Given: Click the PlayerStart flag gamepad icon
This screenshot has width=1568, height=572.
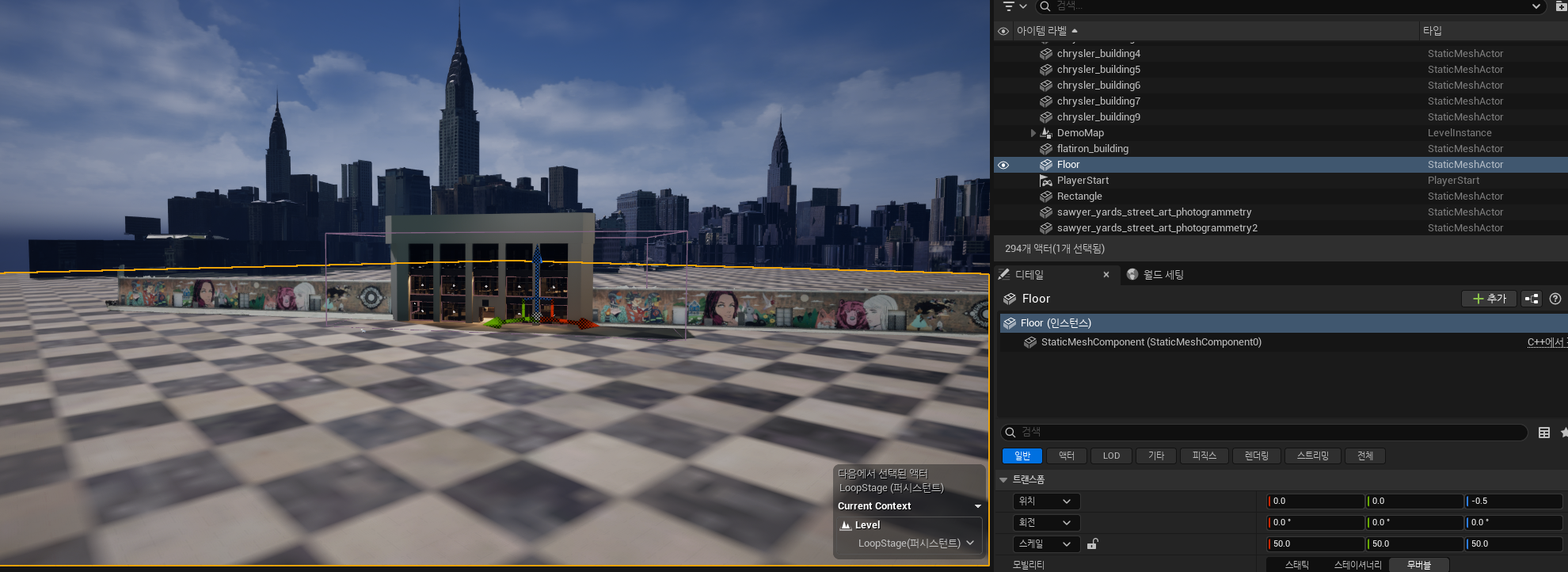Looking at the screenshot, I should coord(1046,181).
